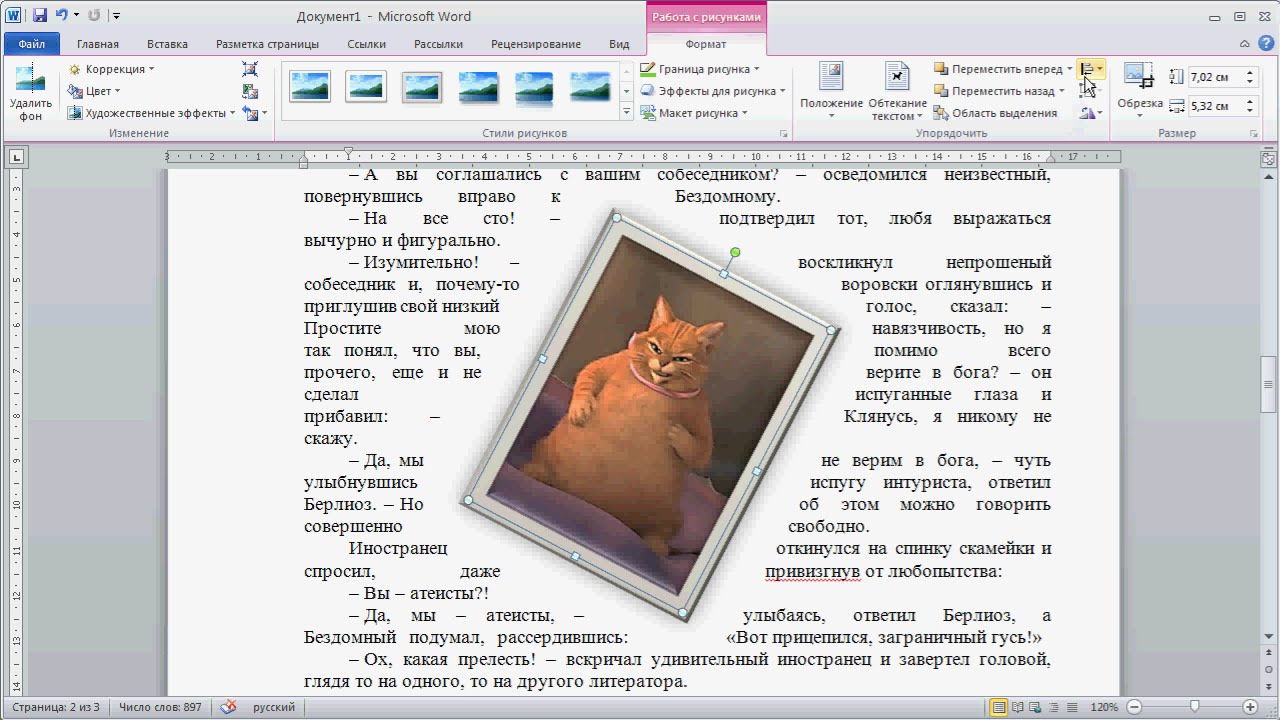Switch to the Рассылки tab
The image size is (1280, 720).
(x=438, y=44)
